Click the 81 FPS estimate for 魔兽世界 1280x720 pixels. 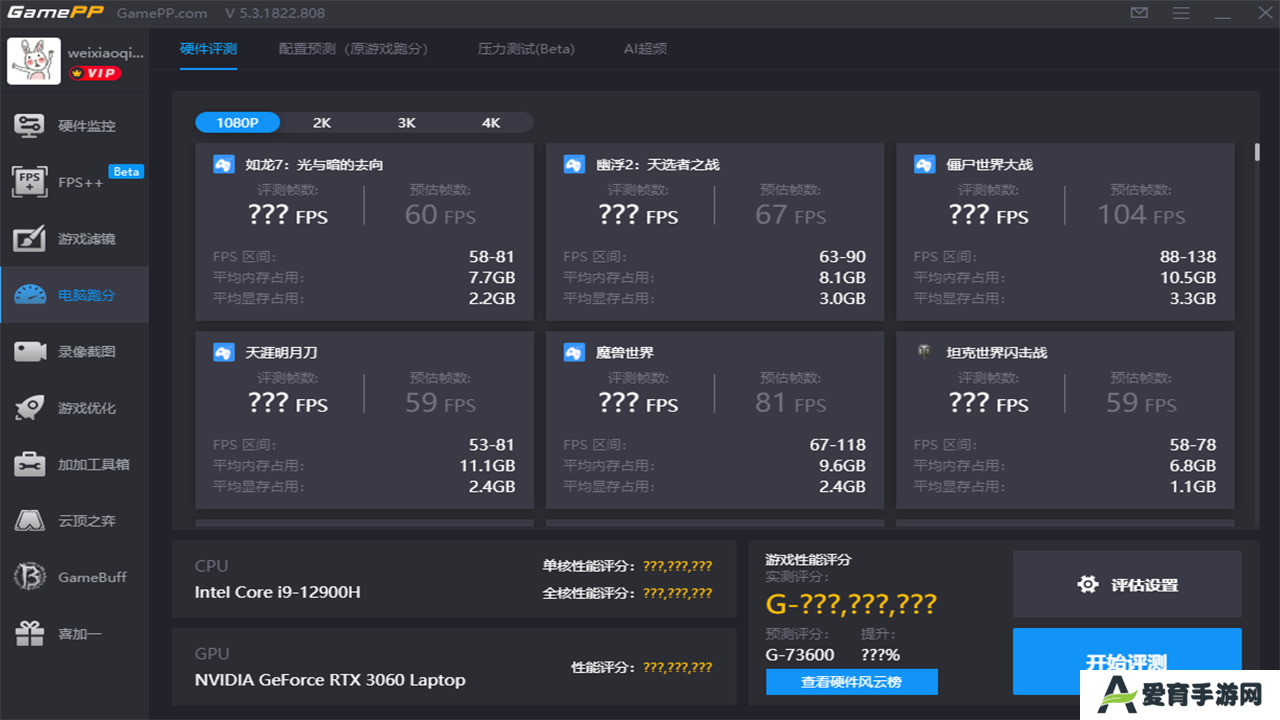791,403
